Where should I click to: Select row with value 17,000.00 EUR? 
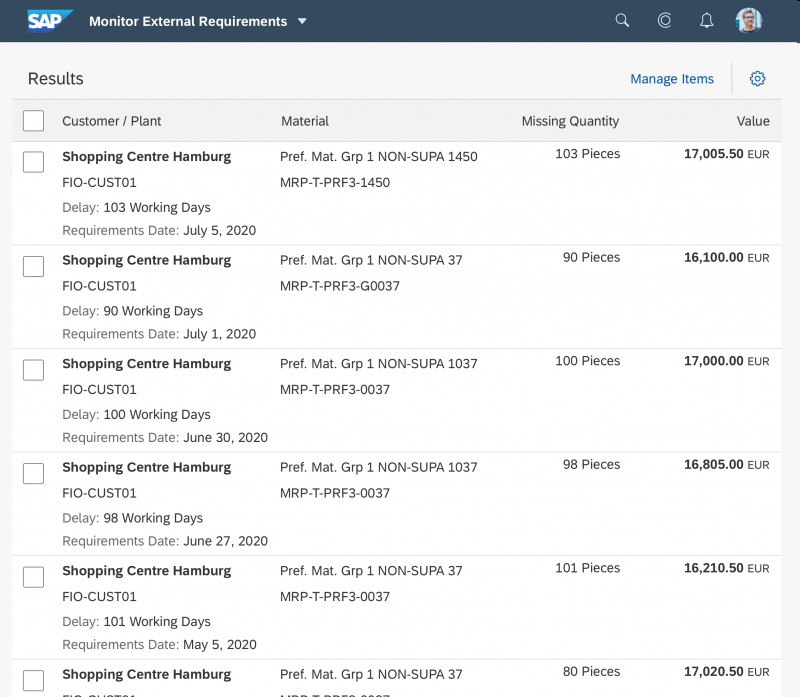tap(34, 369)
